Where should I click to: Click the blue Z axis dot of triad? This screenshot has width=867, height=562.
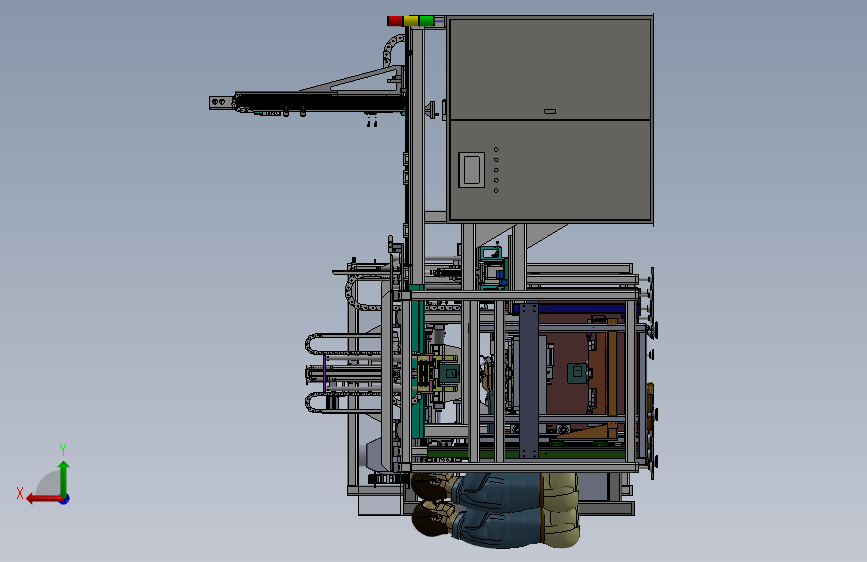point(65,499)
